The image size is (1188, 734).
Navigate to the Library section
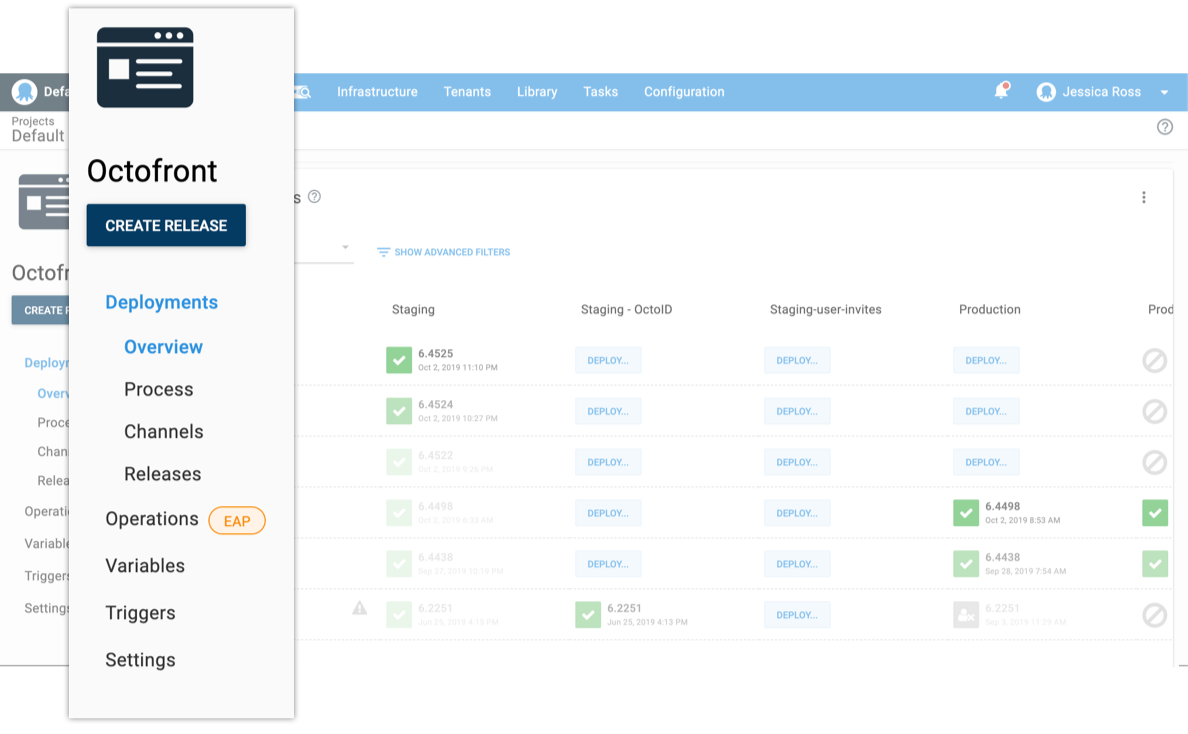pyautogui.click(x=537, y=91)
